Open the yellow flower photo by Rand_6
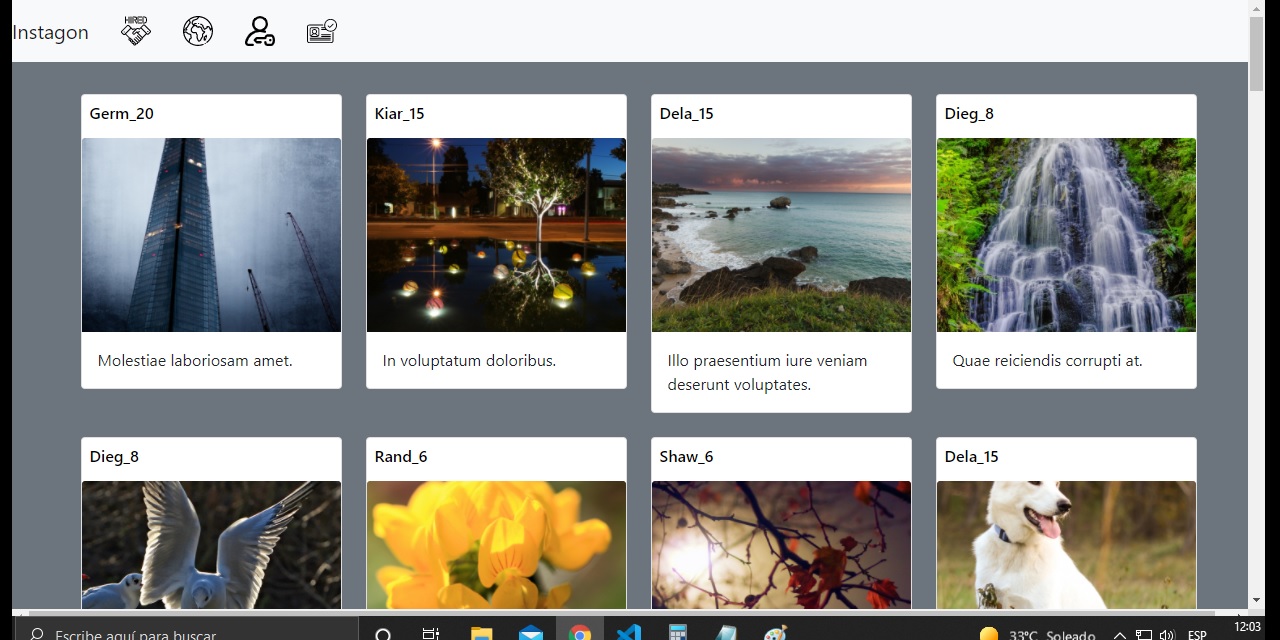This screenshot has height=640, width=1280. pos(496,545)
